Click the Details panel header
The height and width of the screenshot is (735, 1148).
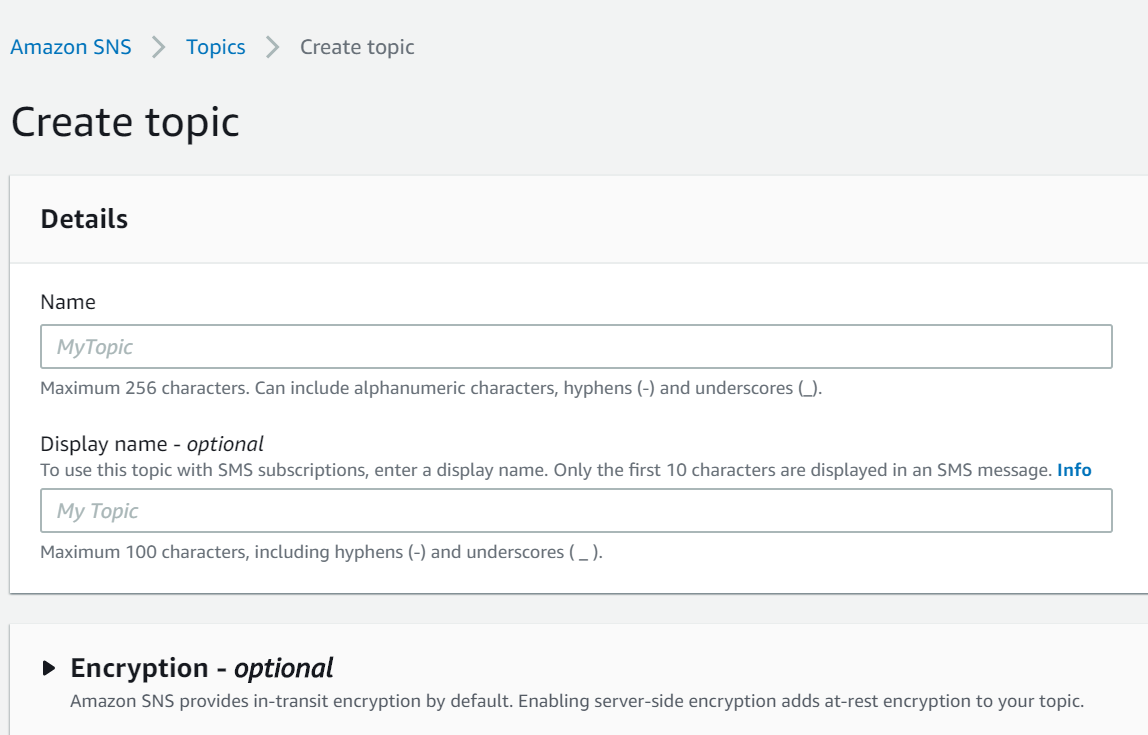85,219
